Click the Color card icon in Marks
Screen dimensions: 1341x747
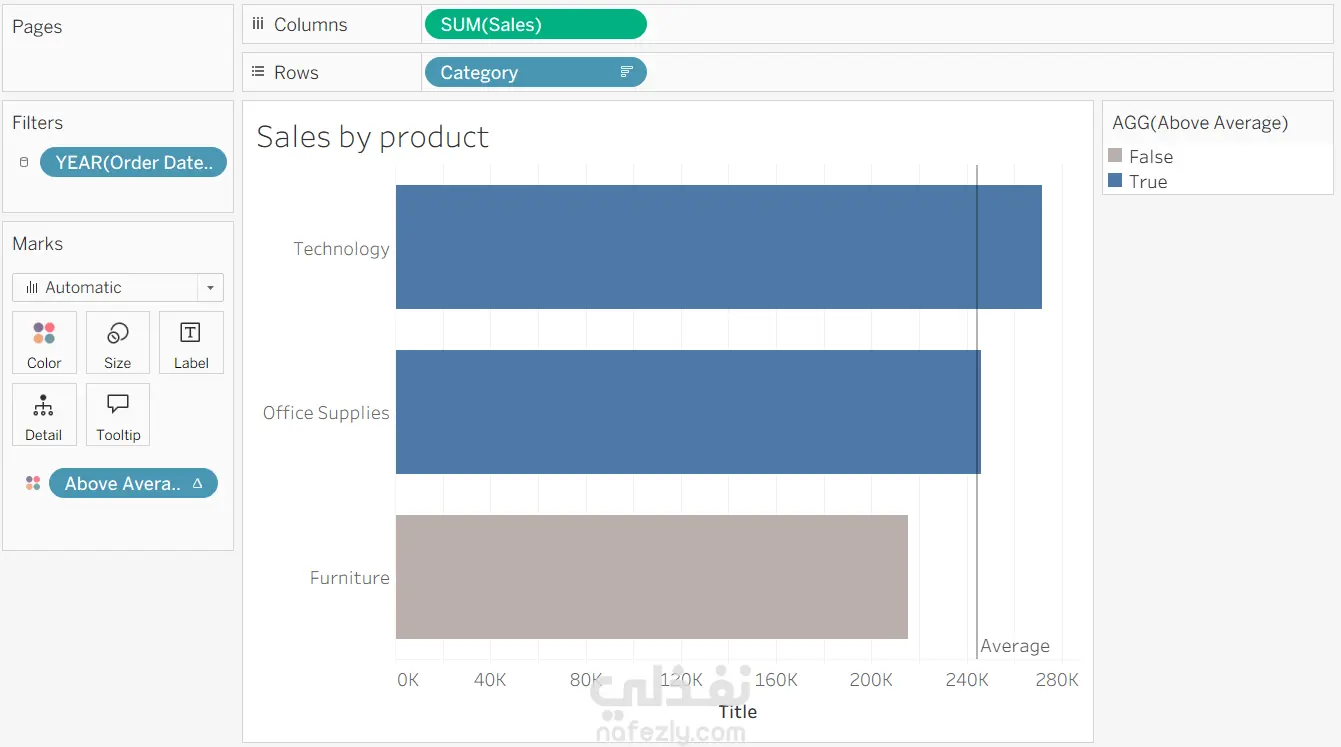(44, 333)
